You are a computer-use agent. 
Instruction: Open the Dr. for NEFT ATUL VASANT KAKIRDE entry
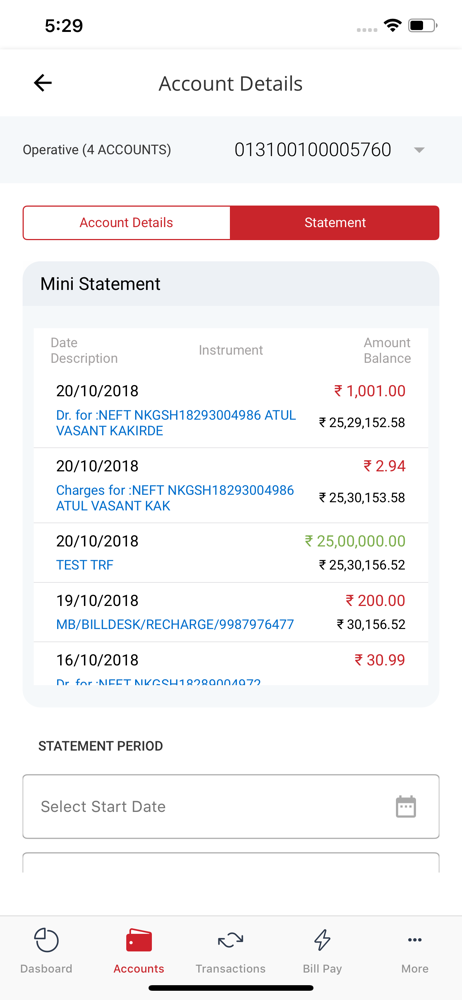pos(231,410)
